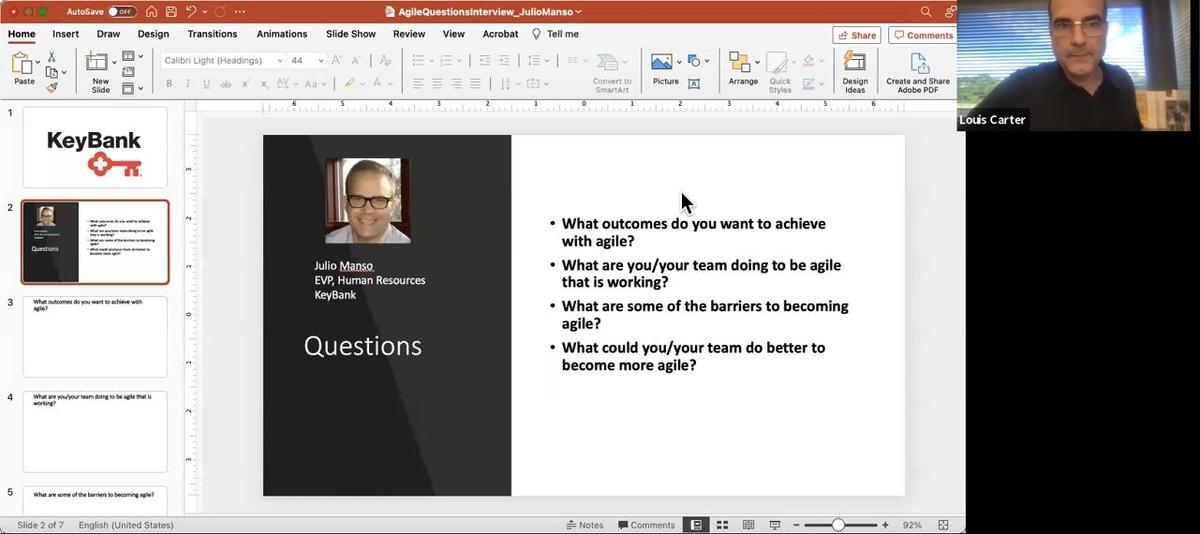Click the Reset slide icon
Screen dimensions: 1200x534
tap(128, 73)
